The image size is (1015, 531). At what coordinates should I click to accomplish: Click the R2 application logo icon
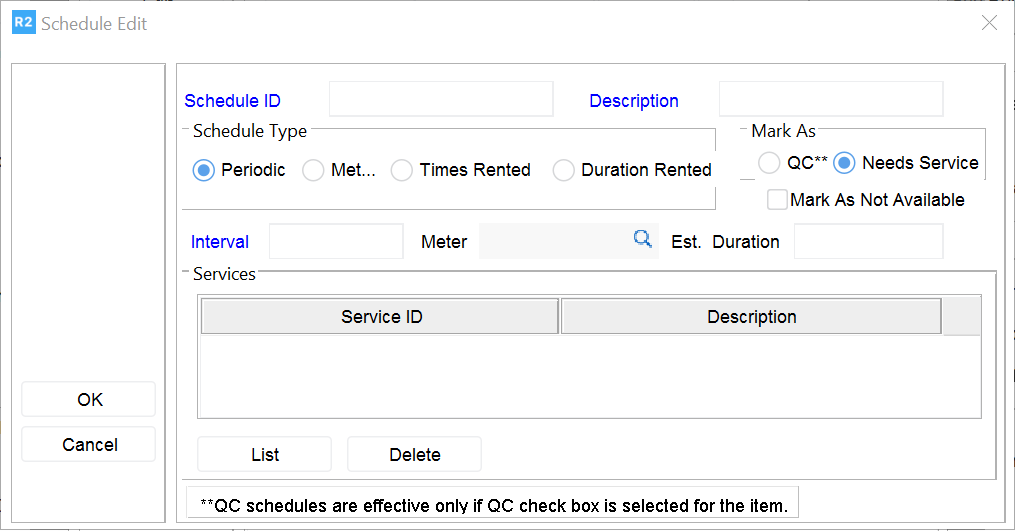[23, 23]
